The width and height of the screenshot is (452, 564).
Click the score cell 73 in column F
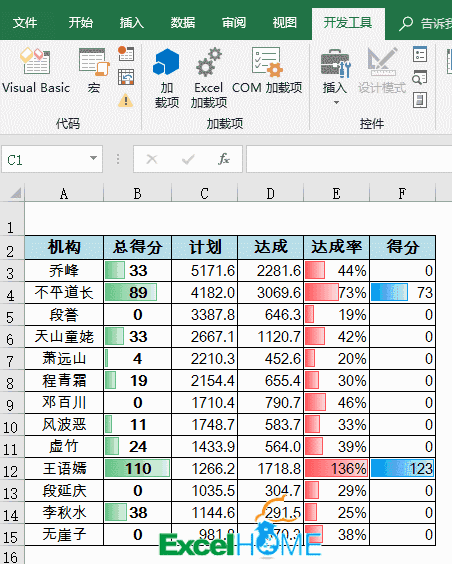click(402, 292)
